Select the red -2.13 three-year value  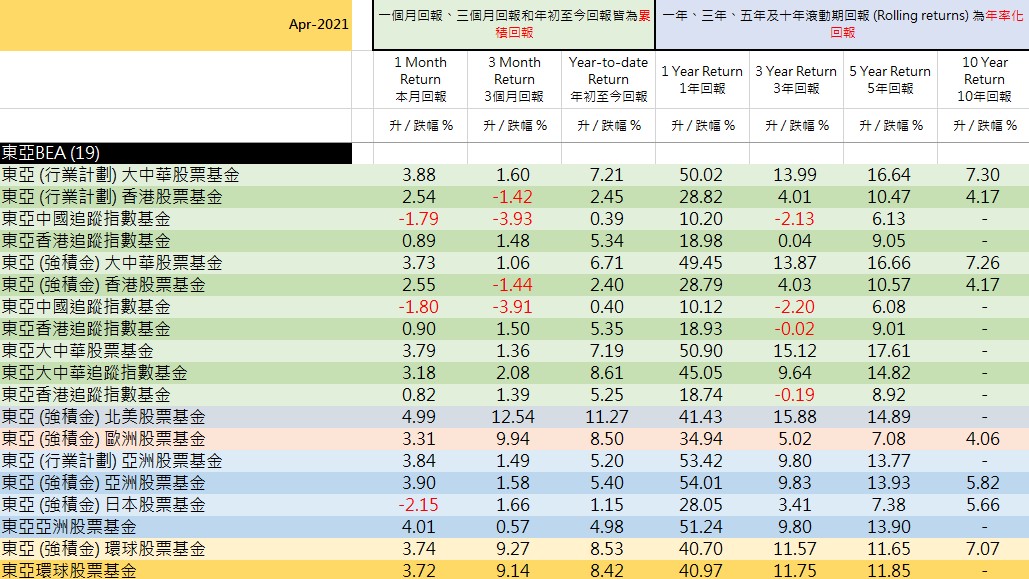point(795,219)
